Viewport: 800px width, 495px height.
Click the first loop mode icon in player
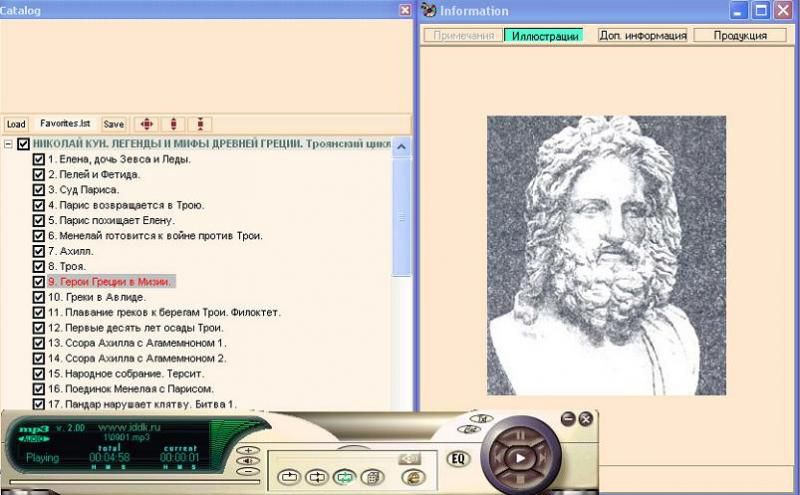[290, 477]
